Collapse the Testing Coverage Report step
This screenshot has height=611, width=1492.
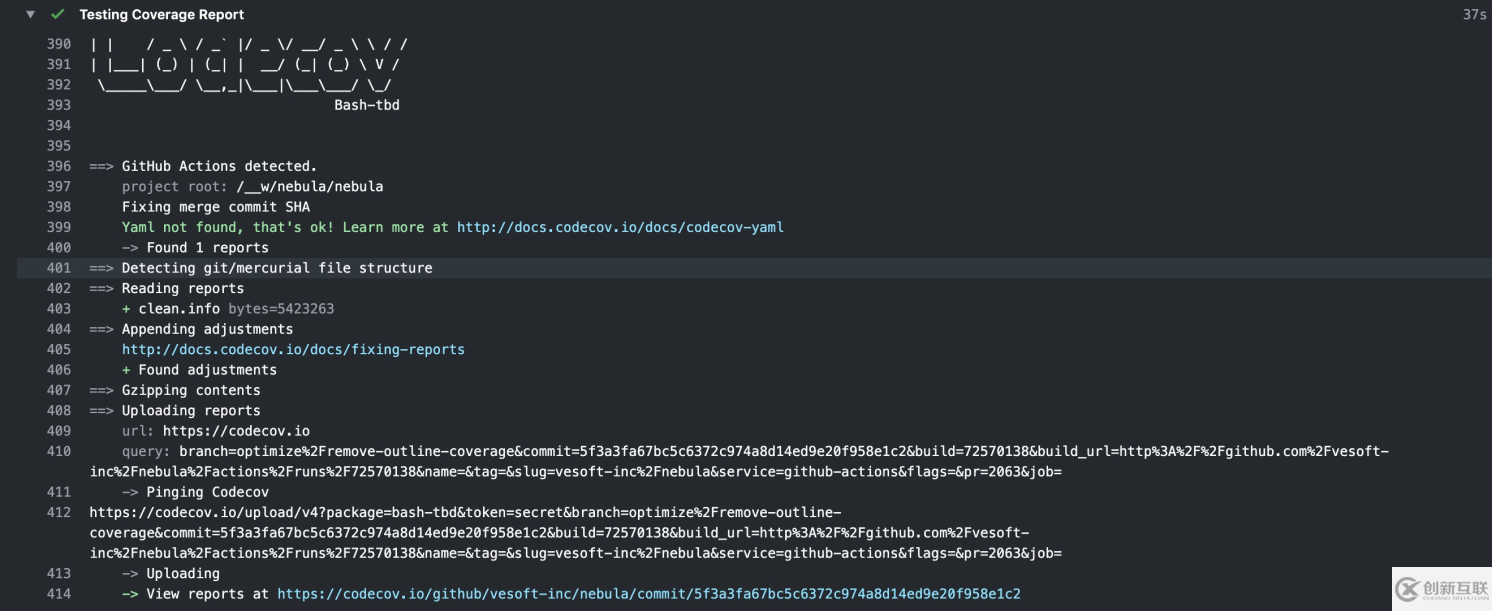tap(31, 15)
